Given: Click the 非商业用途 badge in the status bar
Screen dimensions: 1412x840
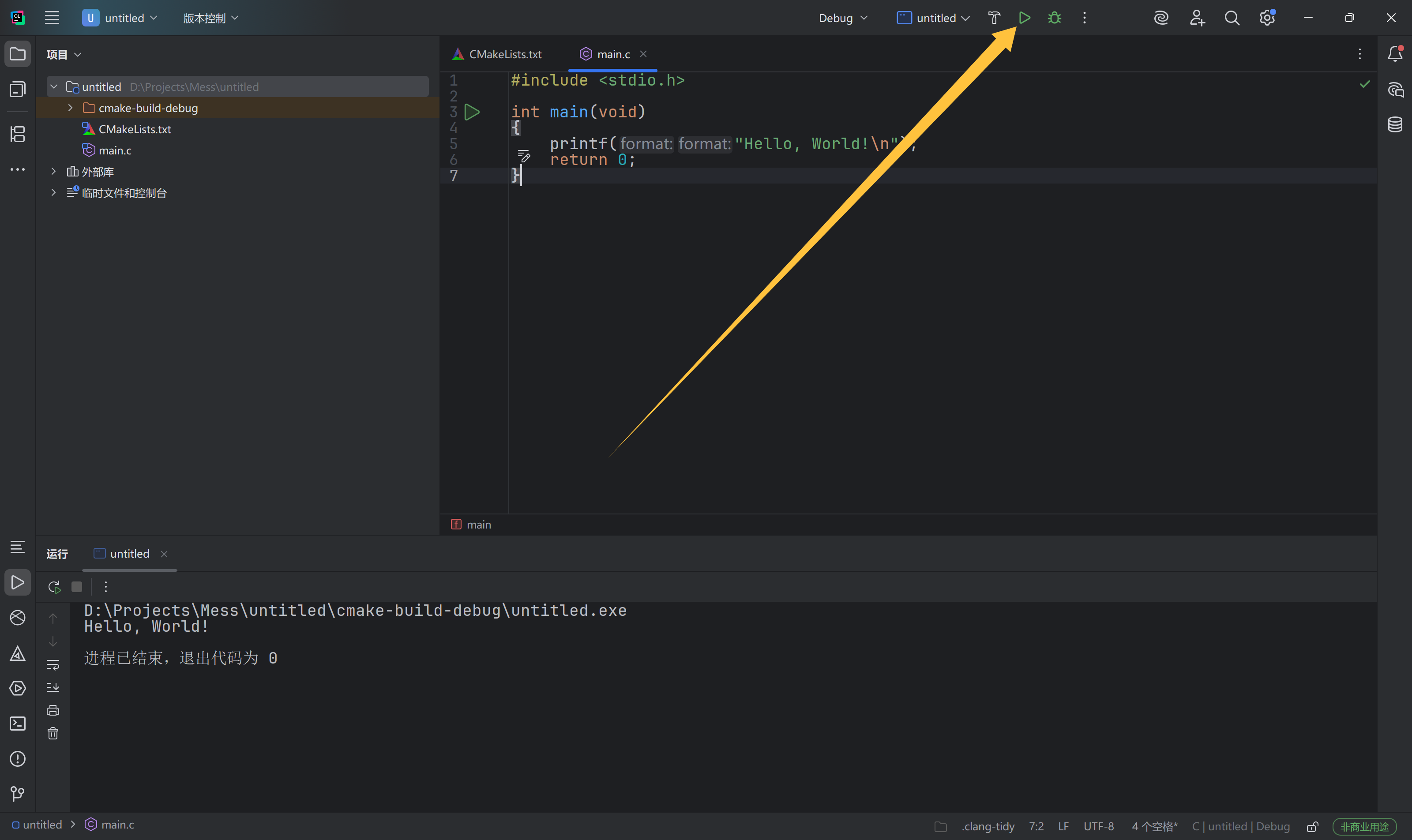Looking at the screenshot, I should (1364, 826).
